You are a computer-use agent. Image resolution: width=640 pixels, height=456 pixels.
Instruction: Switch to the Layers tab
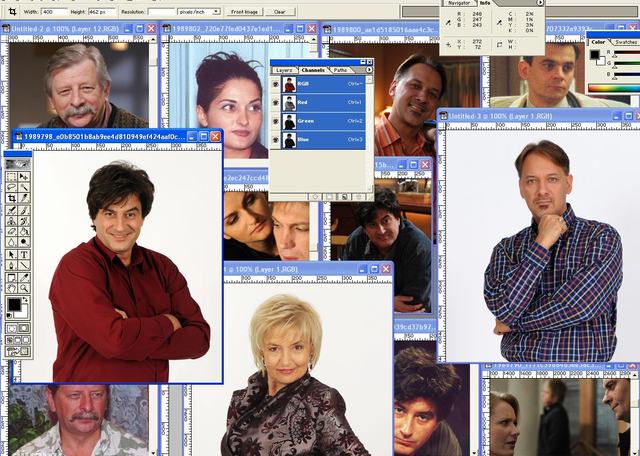(x=284, y=70)
